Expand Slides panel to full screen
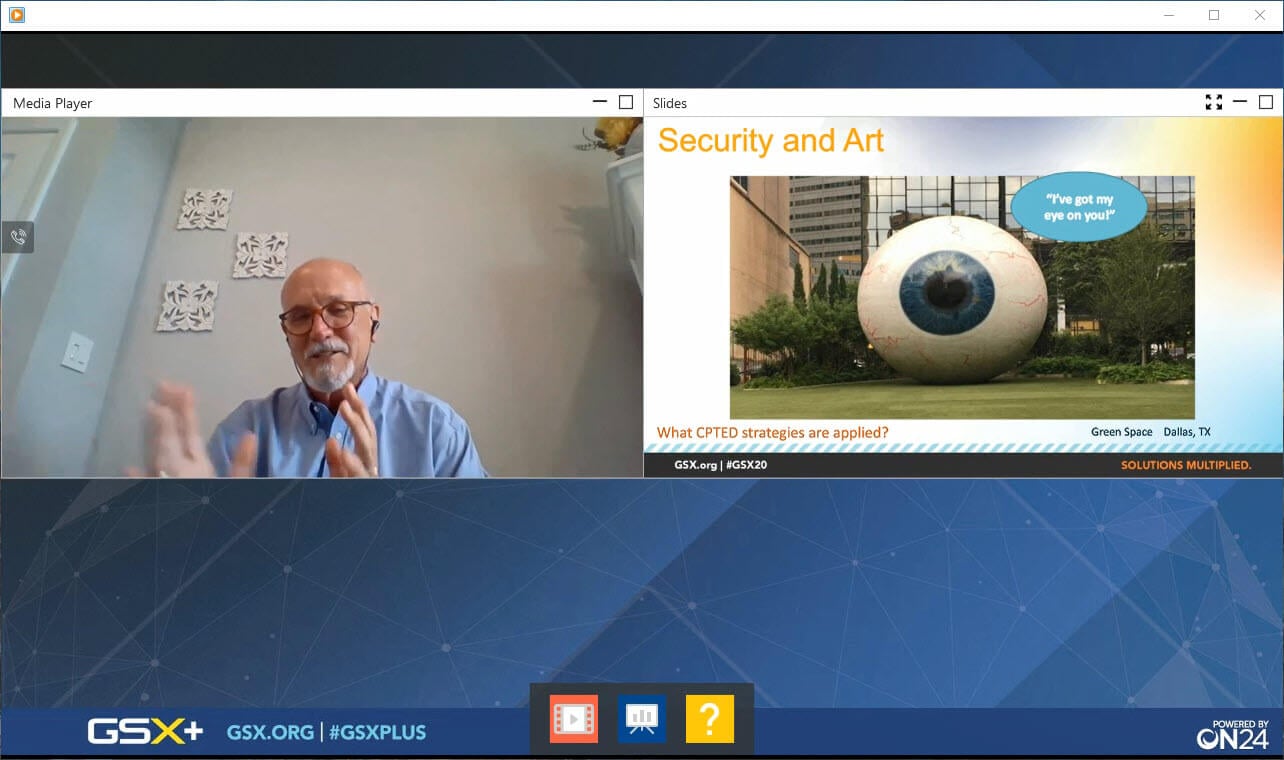This screenshot has height=760, width=1284. tap(1214, 102)
